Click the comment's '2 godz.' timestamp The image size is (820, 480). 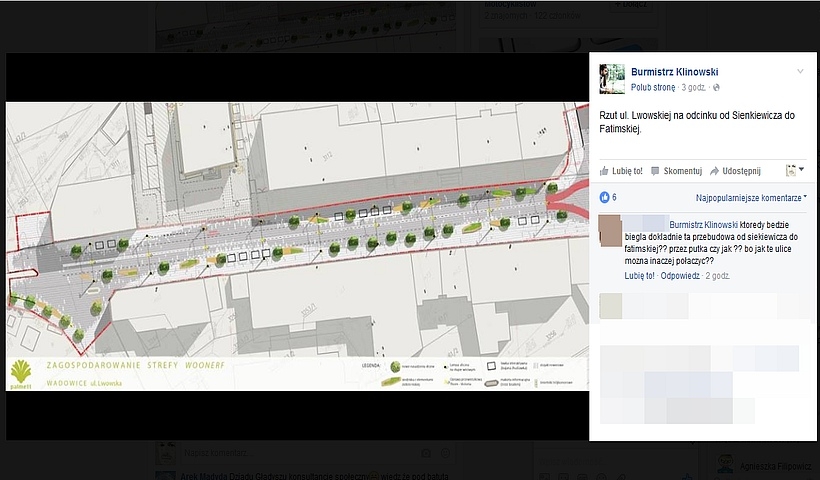719,275
